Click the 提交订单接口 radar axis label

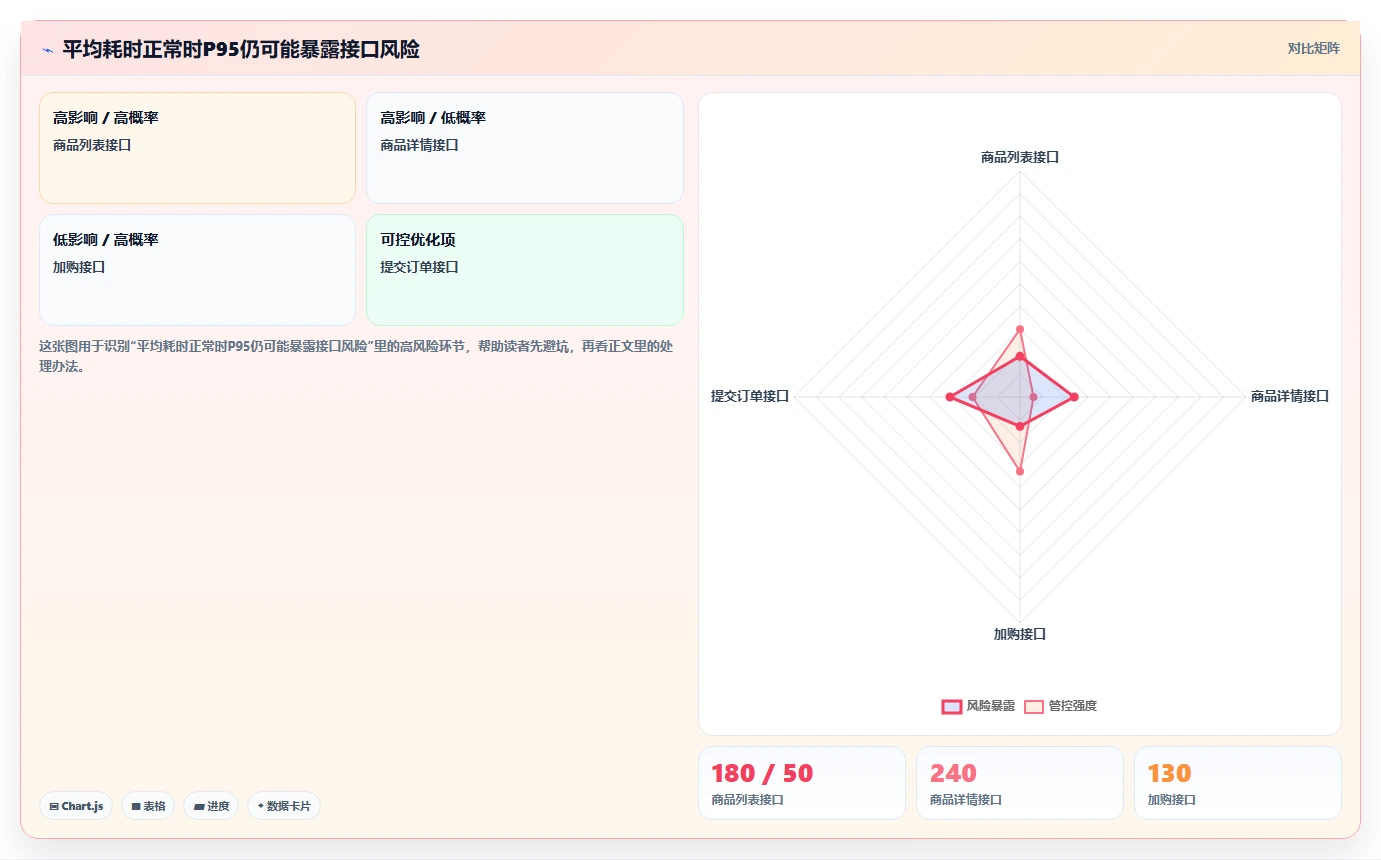pos(750,396)
